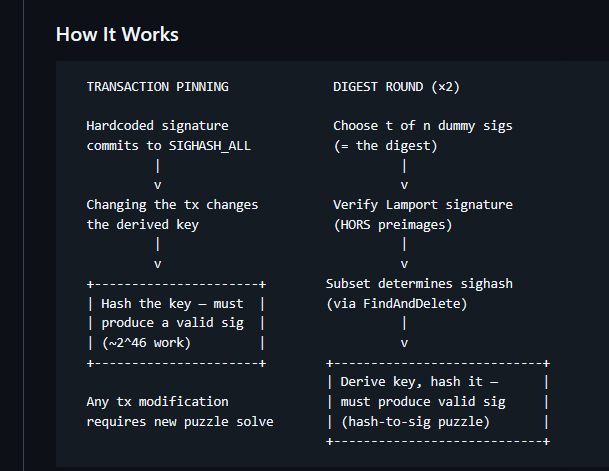Select the "Changing the tx changes" line
This screenshot has width=609, height=471.
172,205
